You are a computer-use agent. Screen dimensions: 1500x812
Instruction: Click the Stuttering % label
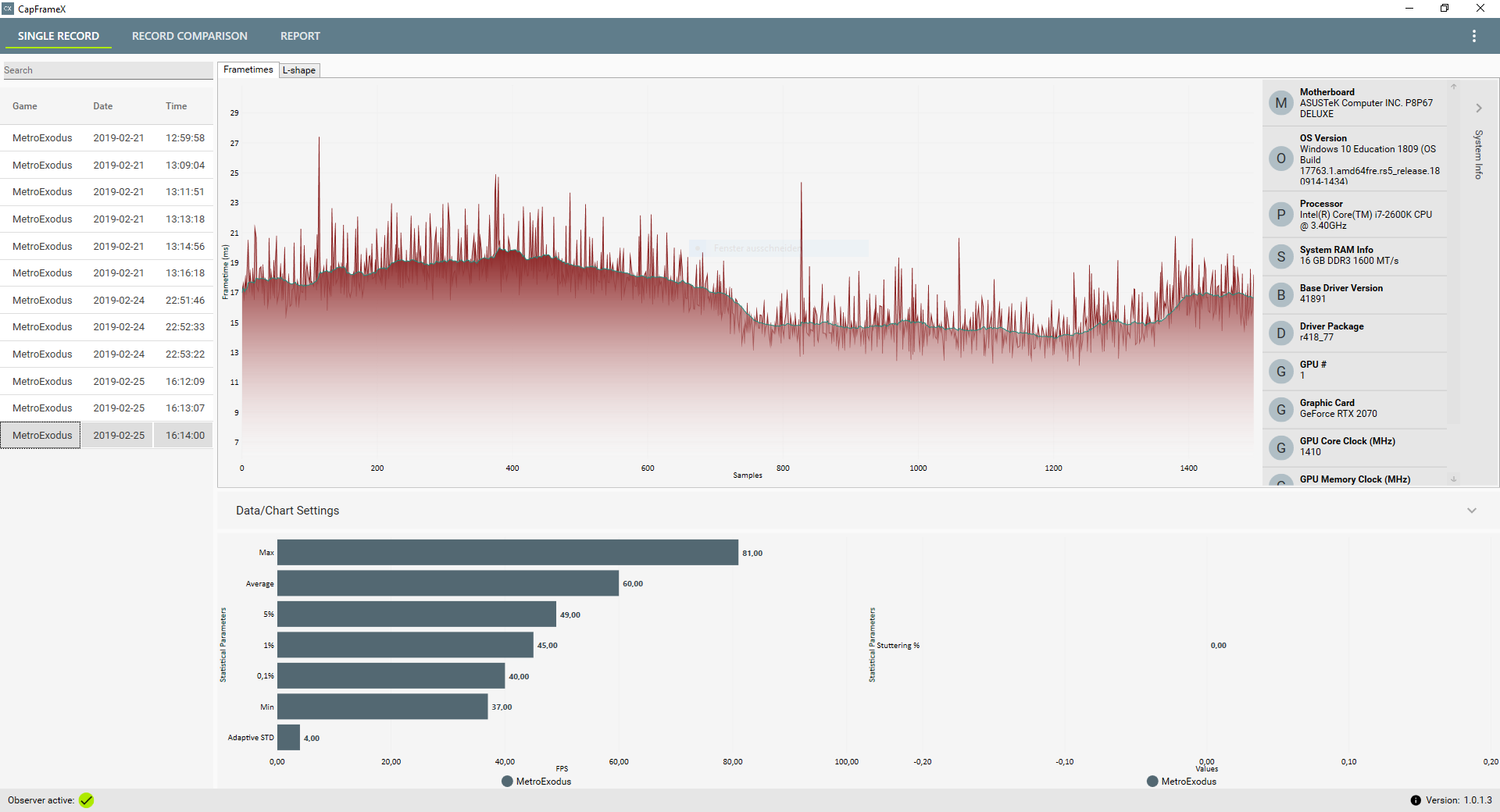pyautogui.click(x=898, y=646)
